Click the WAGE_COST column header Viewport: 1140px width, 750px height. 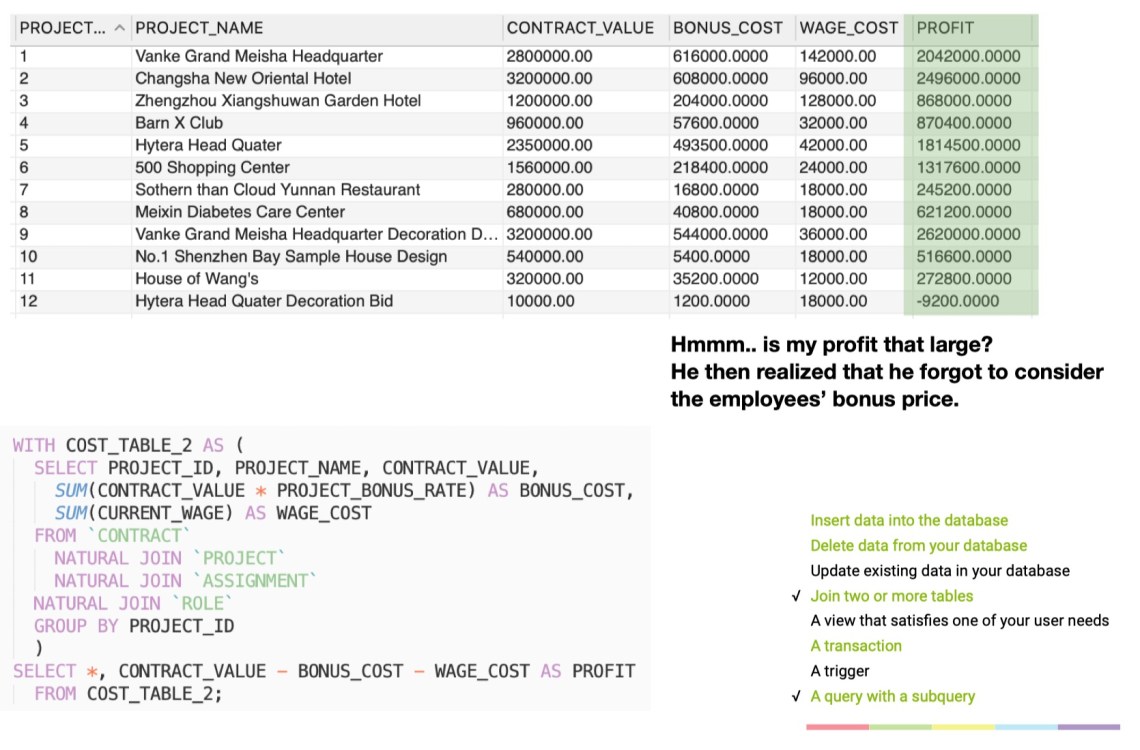(x=848, y=28)
